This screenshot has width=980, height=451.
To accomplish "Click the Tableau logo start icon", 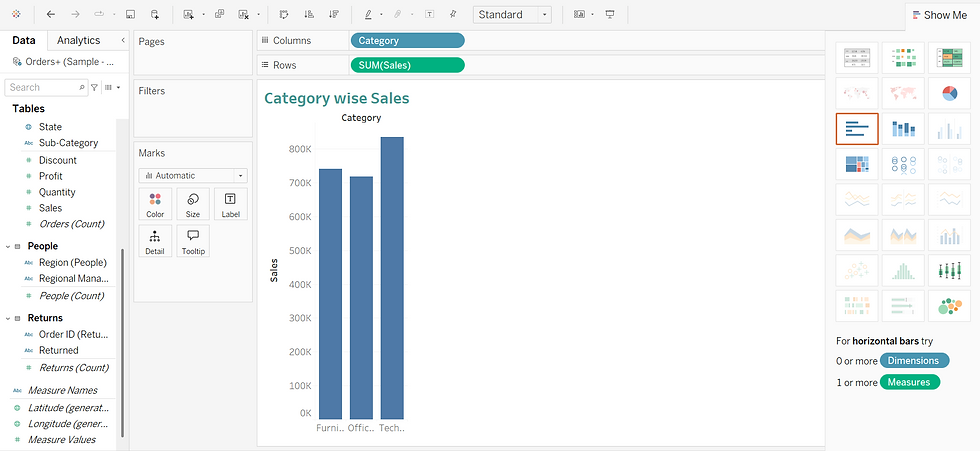I will (16, 14).
